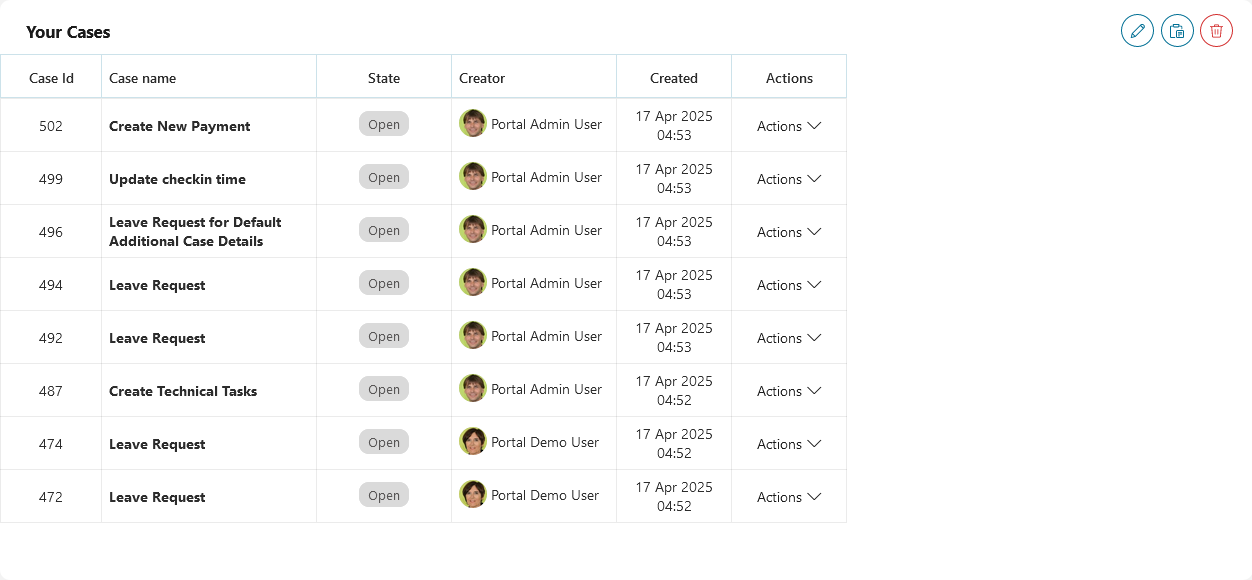The width and height of the screenshot is (1252, 580).
Task: Click the creator avatar for case 494
Action: tap(473, 283)
